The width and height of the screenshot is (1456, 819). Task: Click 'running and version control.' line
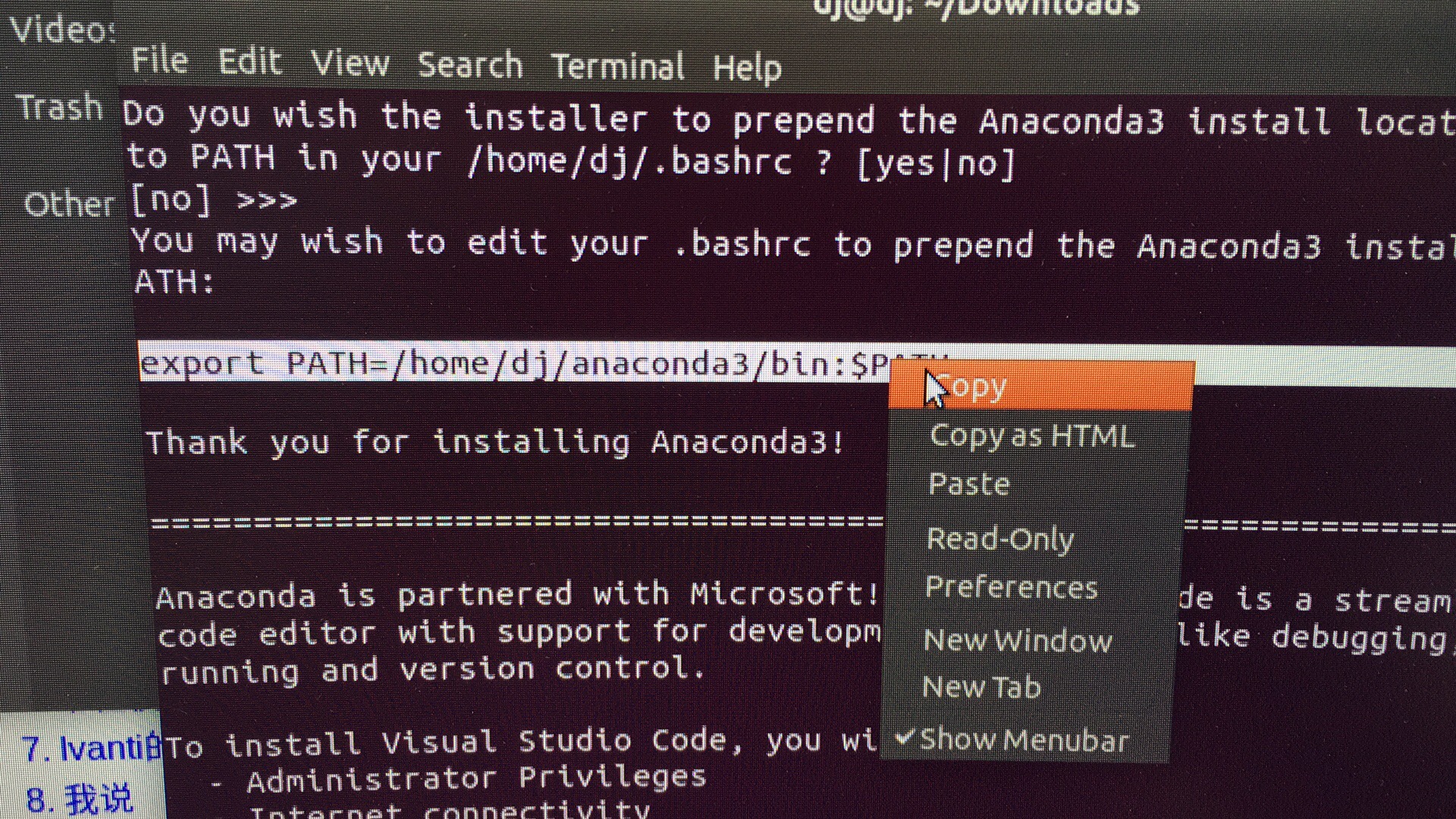click(x=432, y=670)
